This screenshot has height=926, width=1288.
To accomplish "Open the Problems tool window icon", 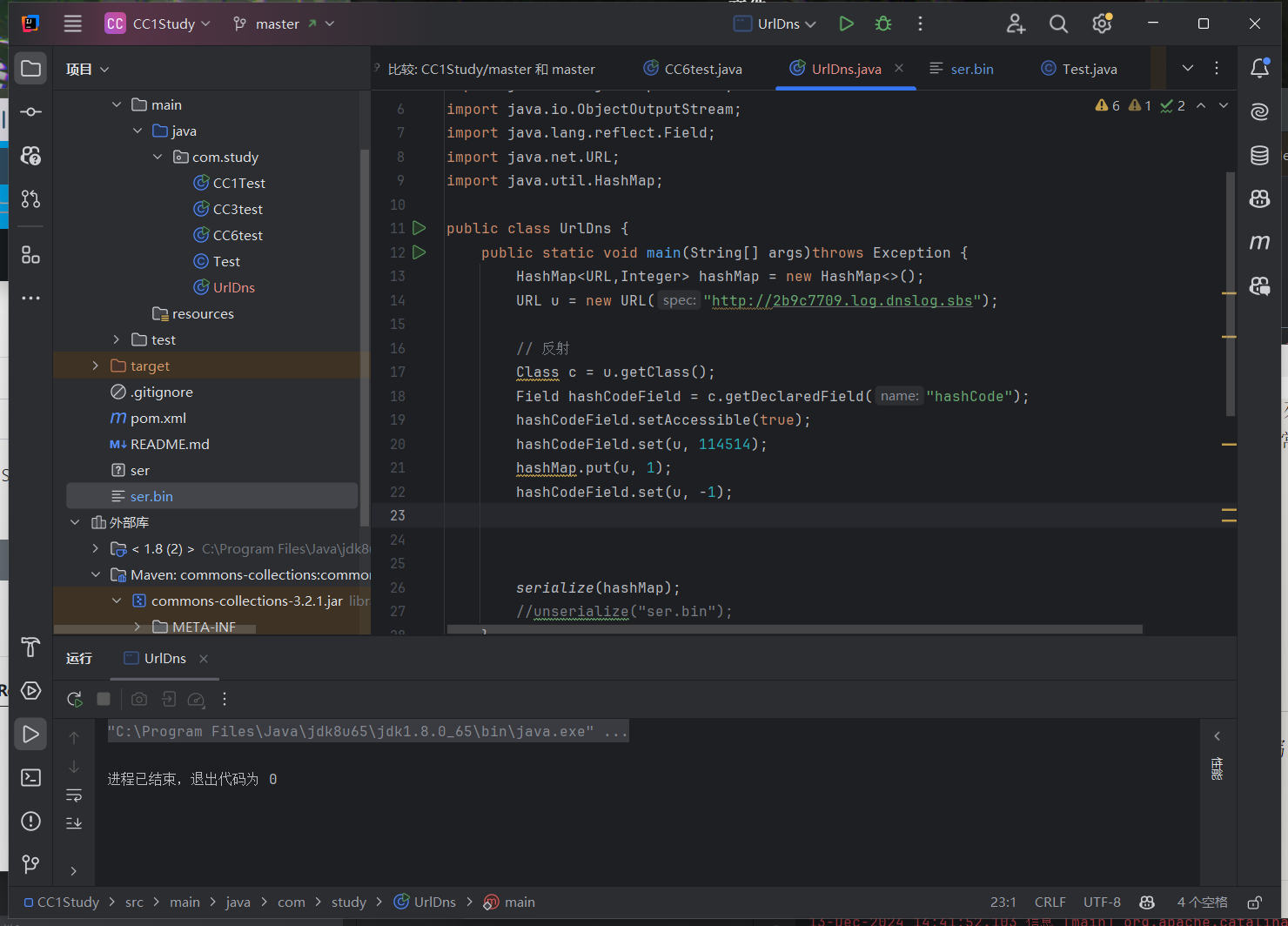I will [x=30, y=821].
